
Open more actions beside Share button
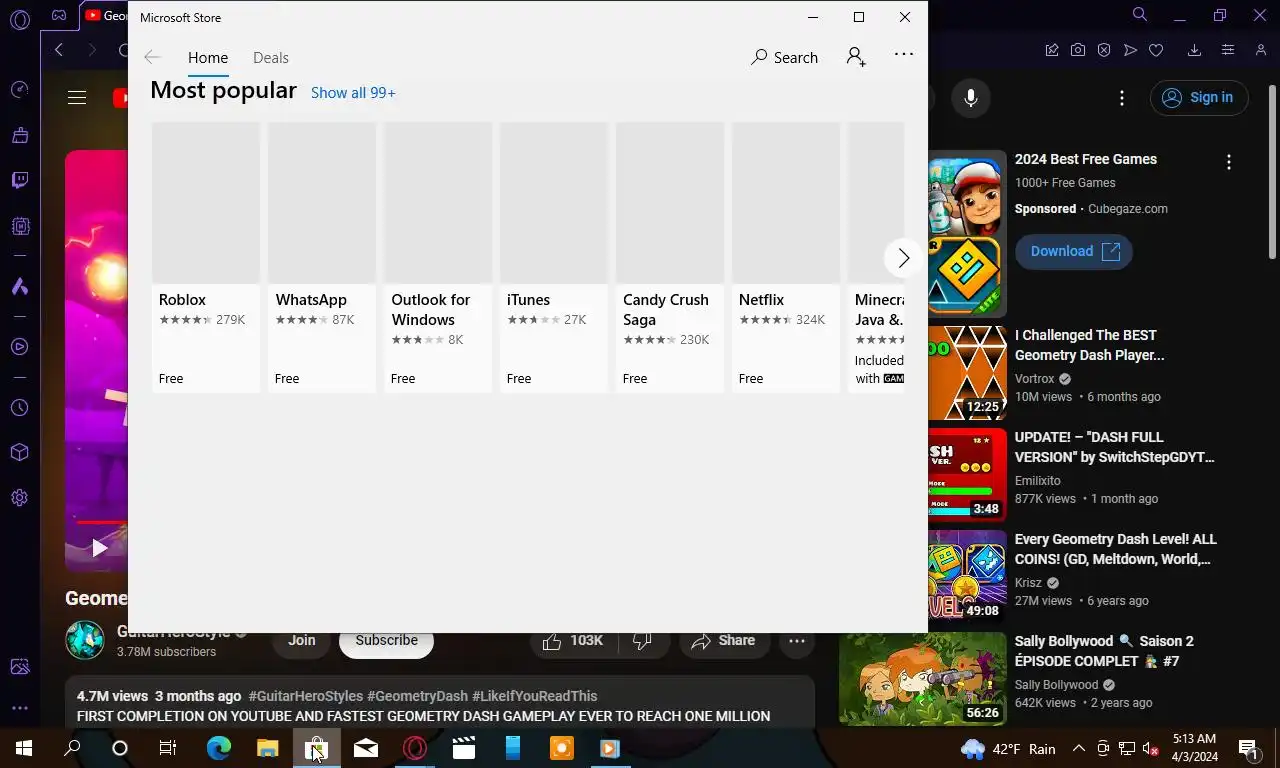(797, 642)
